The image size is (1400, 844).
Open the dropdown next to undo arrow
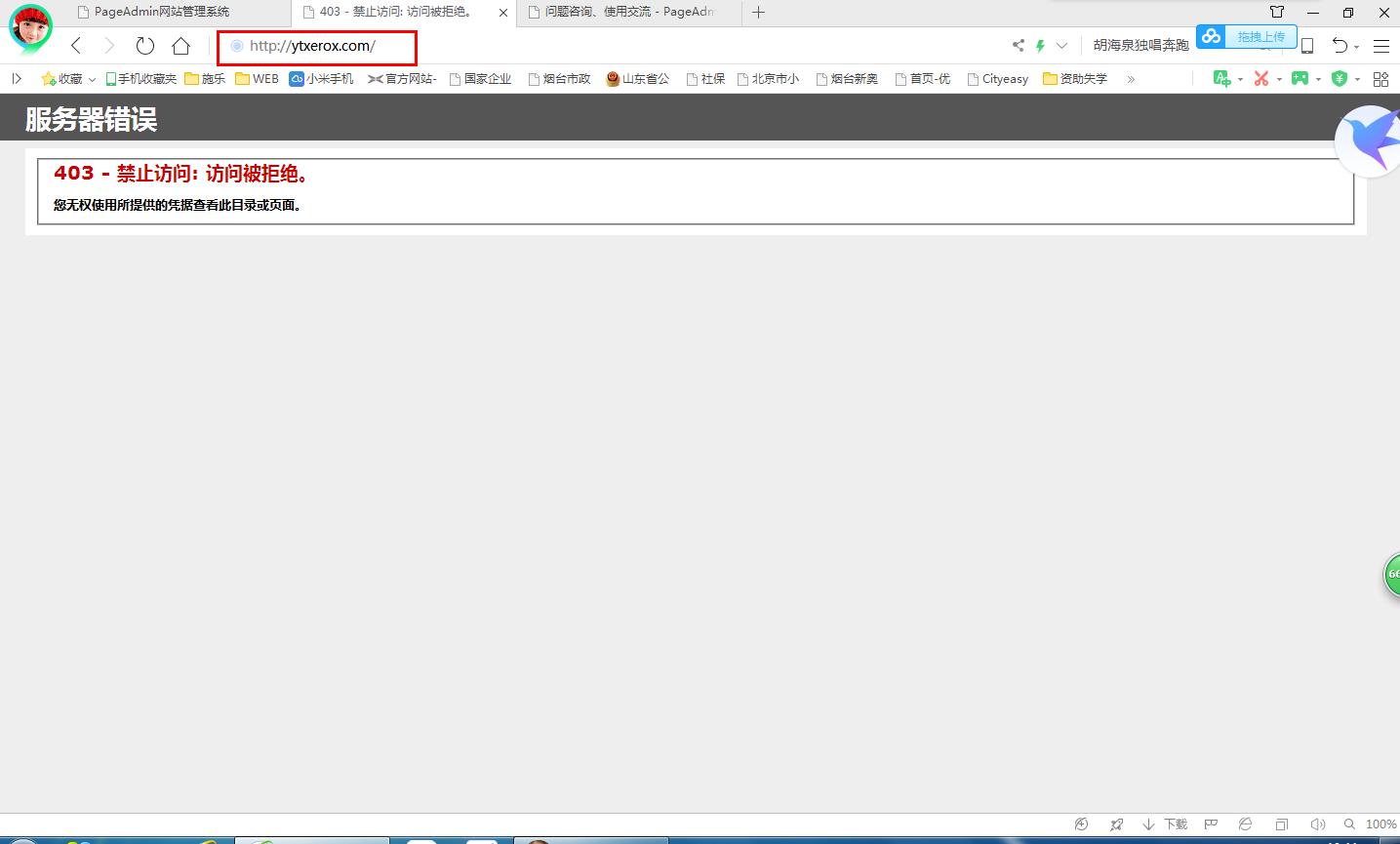[x=1357, y=48]
